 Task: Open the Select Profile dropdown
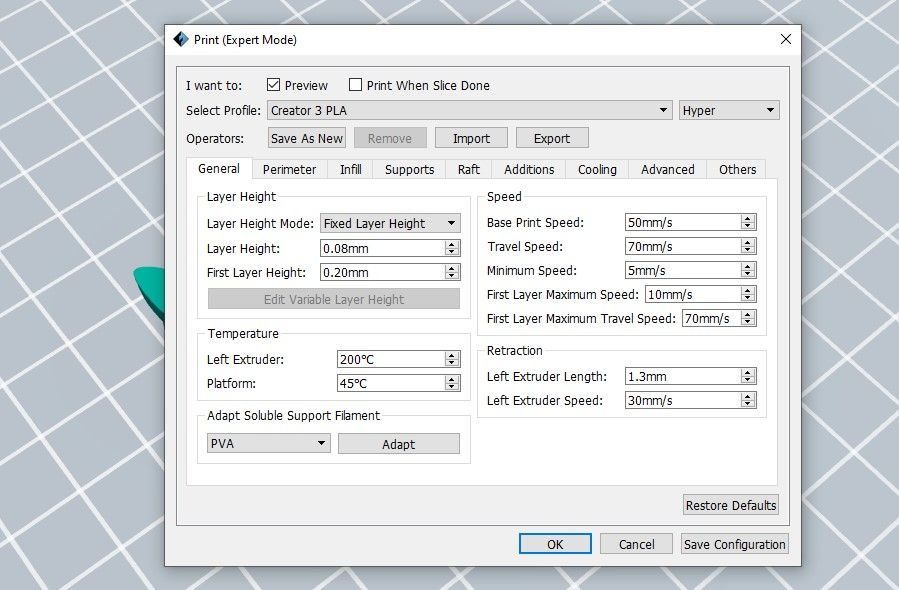(468, 111)
